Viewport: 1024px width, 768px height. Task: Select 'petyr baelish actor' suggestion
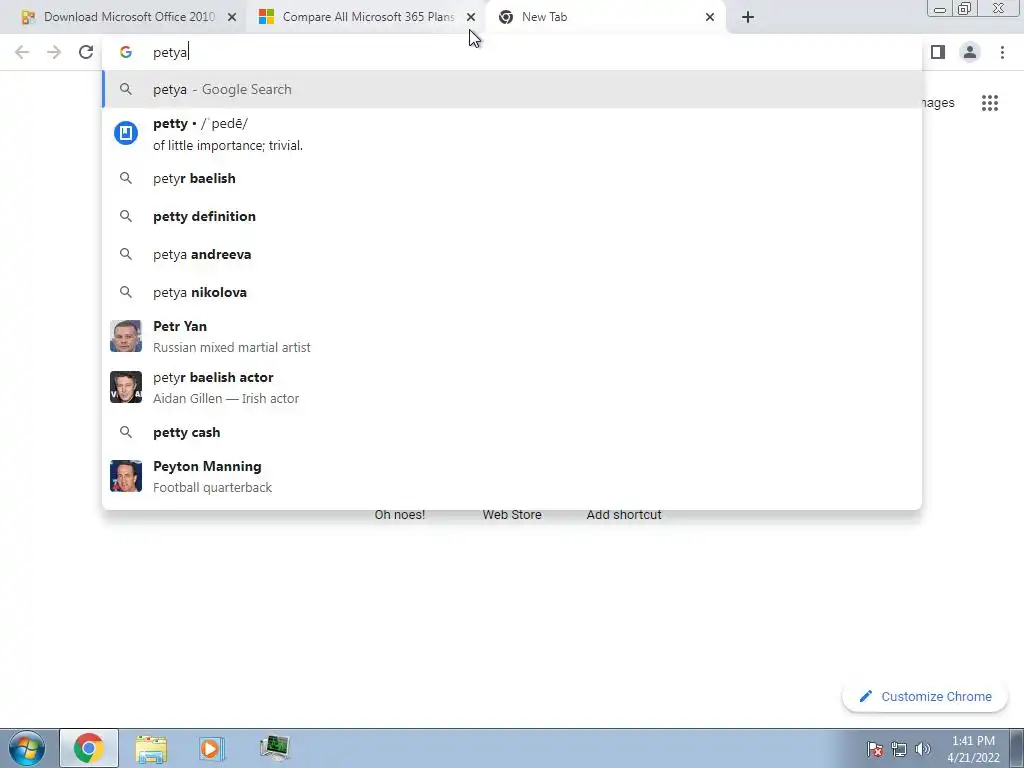512,387
